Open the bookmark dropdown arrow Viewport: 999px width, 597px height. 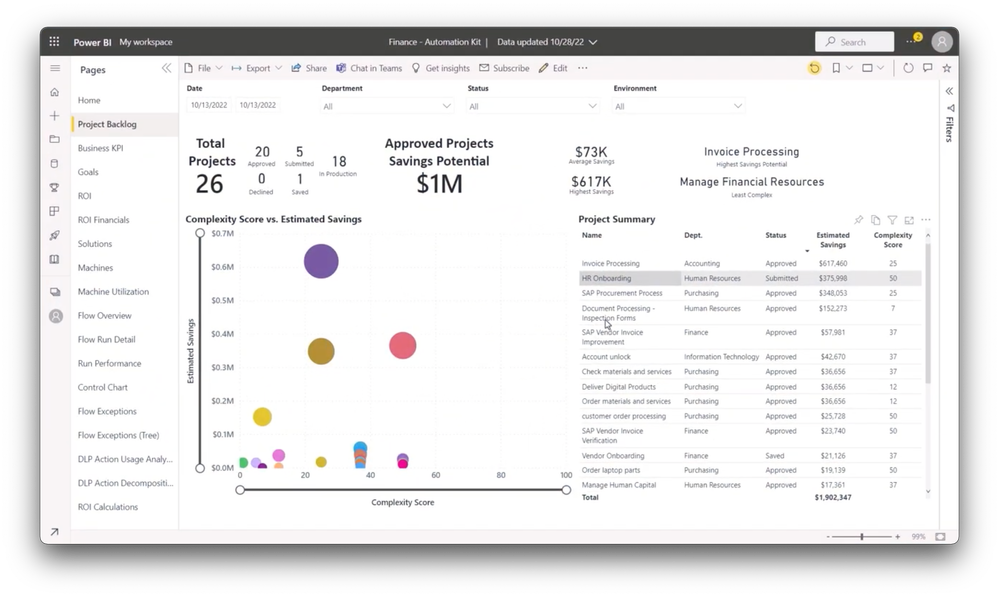[849, 68]
